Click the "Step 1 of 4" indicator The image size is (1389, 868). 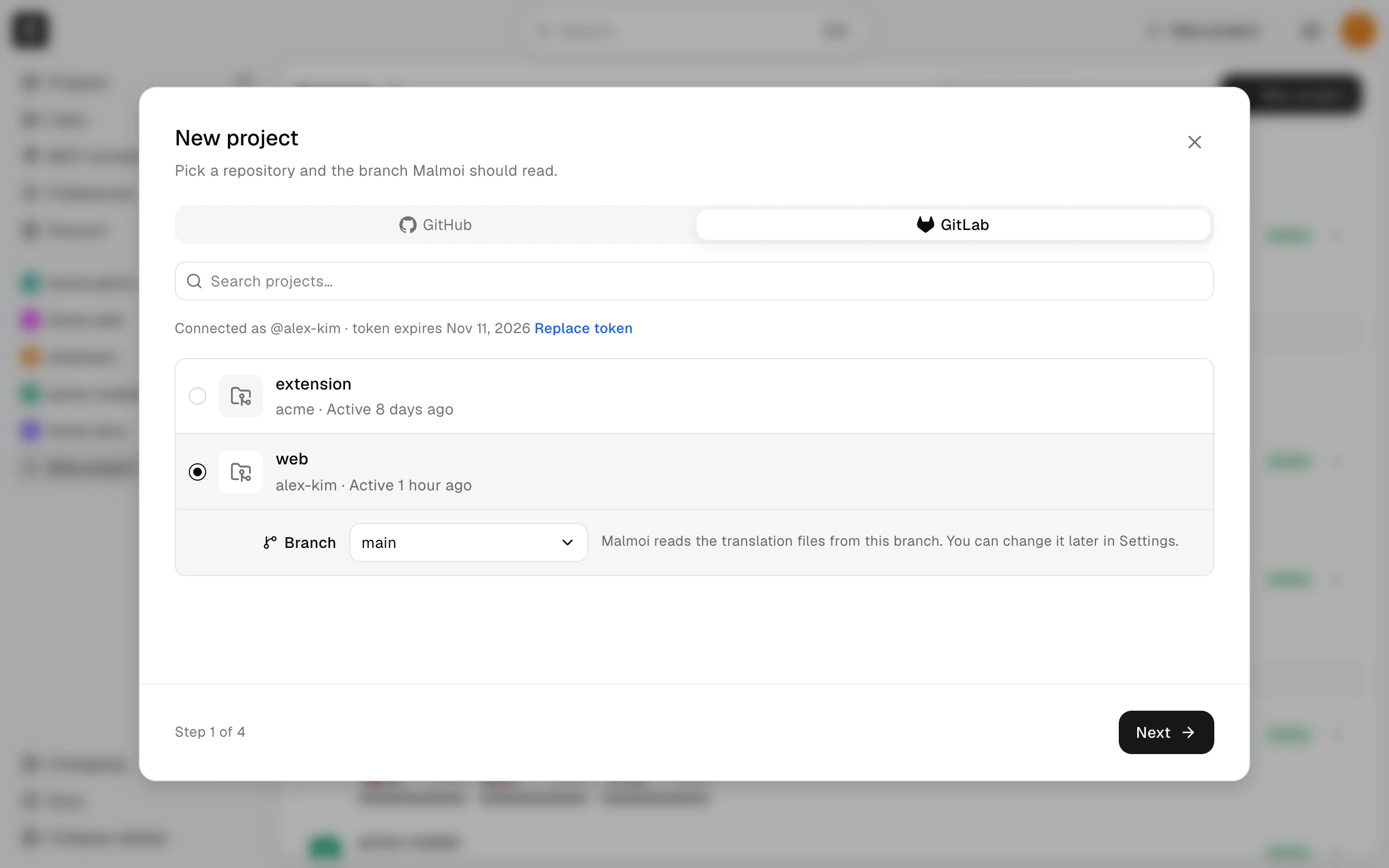click(210, 732)
